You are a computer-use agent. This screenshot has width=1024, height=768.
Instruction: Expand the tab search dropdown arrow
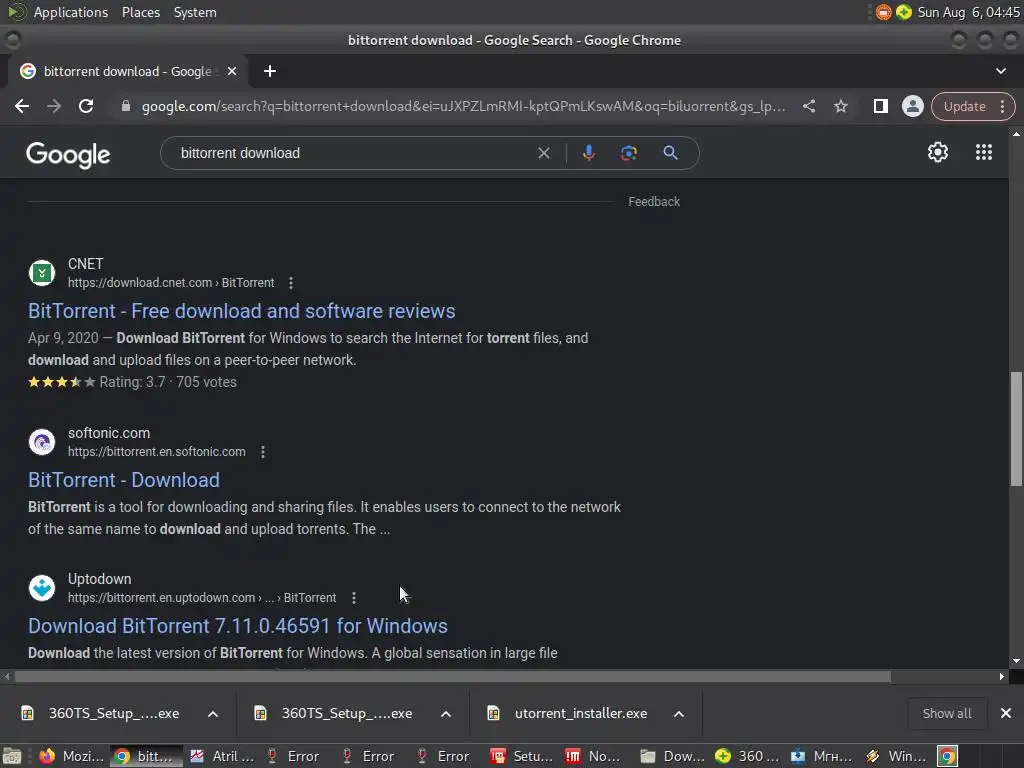[x=1000, y=71]
